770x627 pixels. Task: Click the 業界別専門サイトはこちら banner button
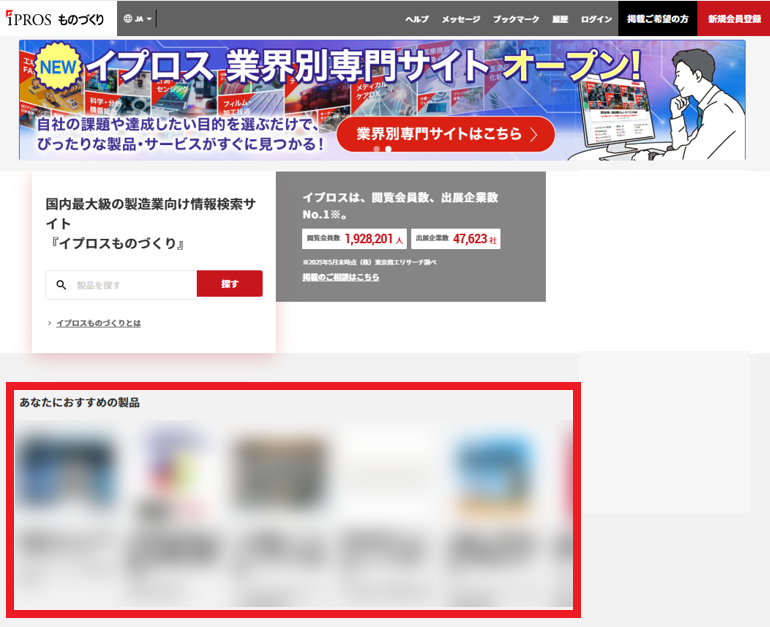point(445,134)
